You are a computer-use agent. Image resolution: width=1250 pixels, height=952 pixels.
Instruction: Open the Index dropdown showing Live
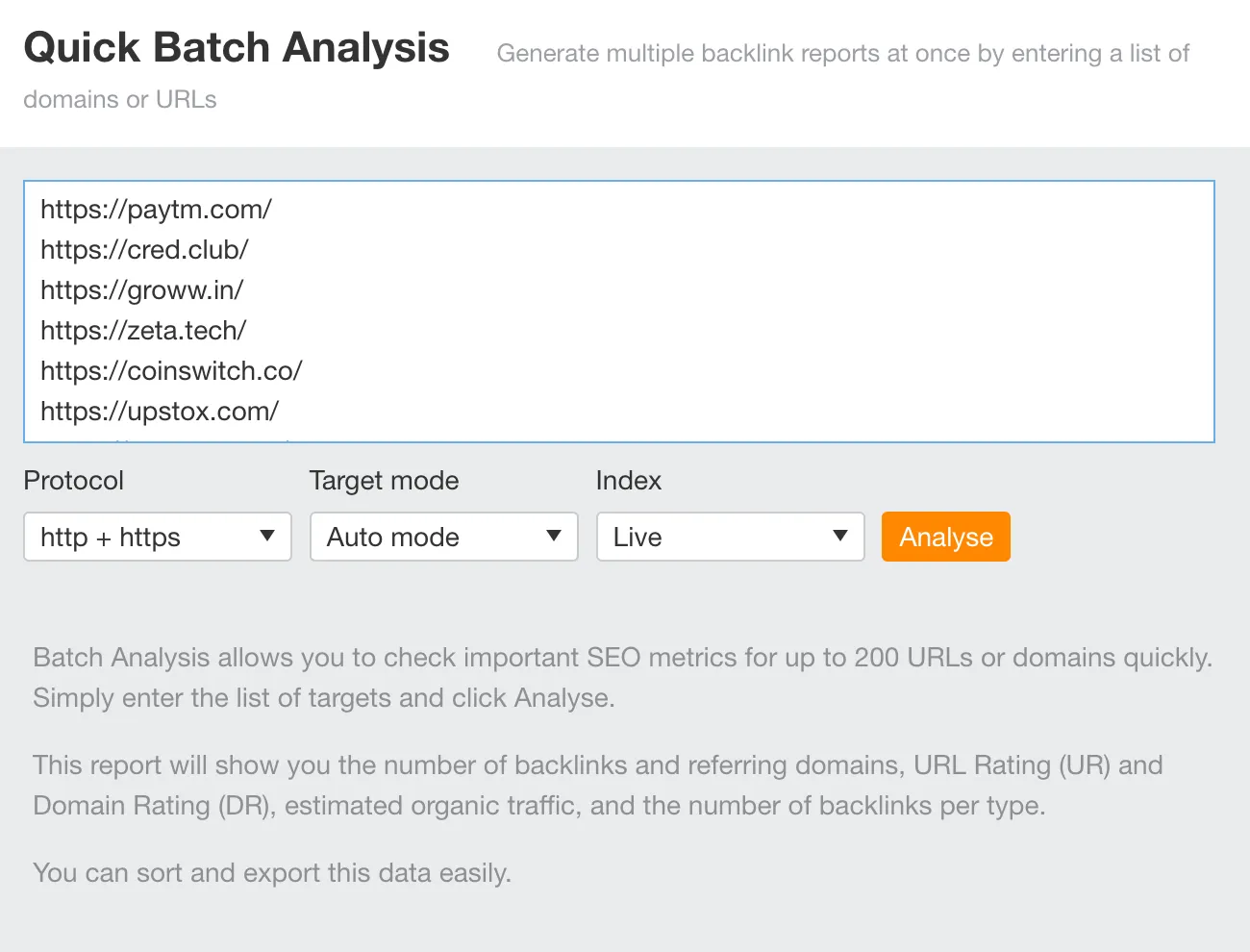click(x=731, y=537)
